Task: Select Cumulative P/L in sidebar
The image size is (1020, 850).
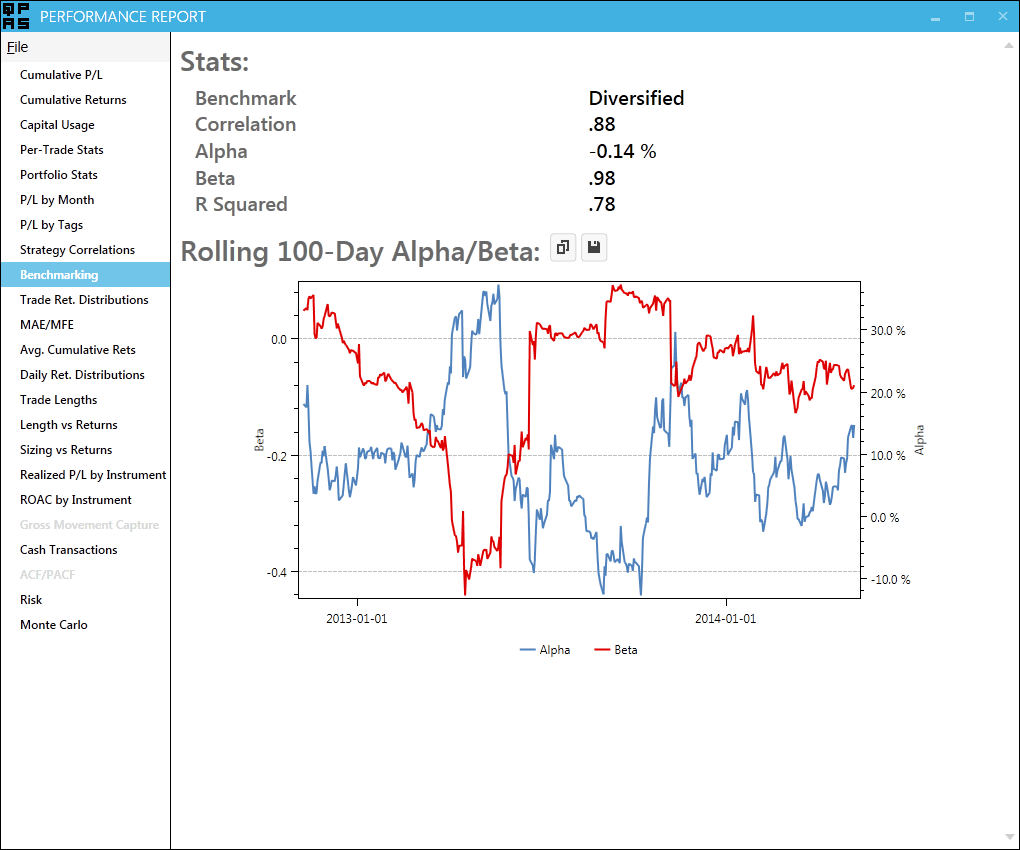Action: pyautogui.click(x=61, y=75)
